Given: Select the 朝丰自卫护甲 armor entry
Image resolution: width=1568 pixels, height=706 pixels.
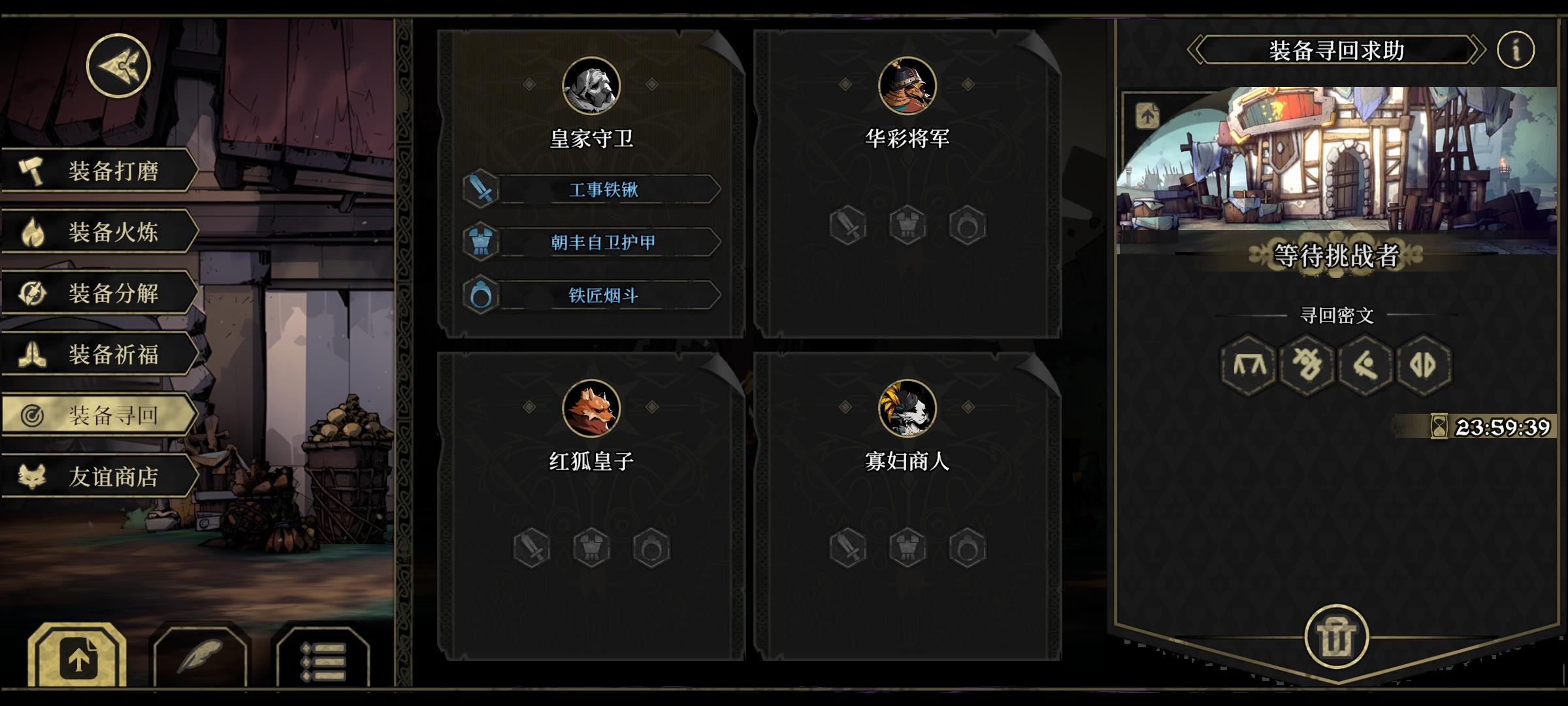Looking at the screenshot, I should click(592, 243).
